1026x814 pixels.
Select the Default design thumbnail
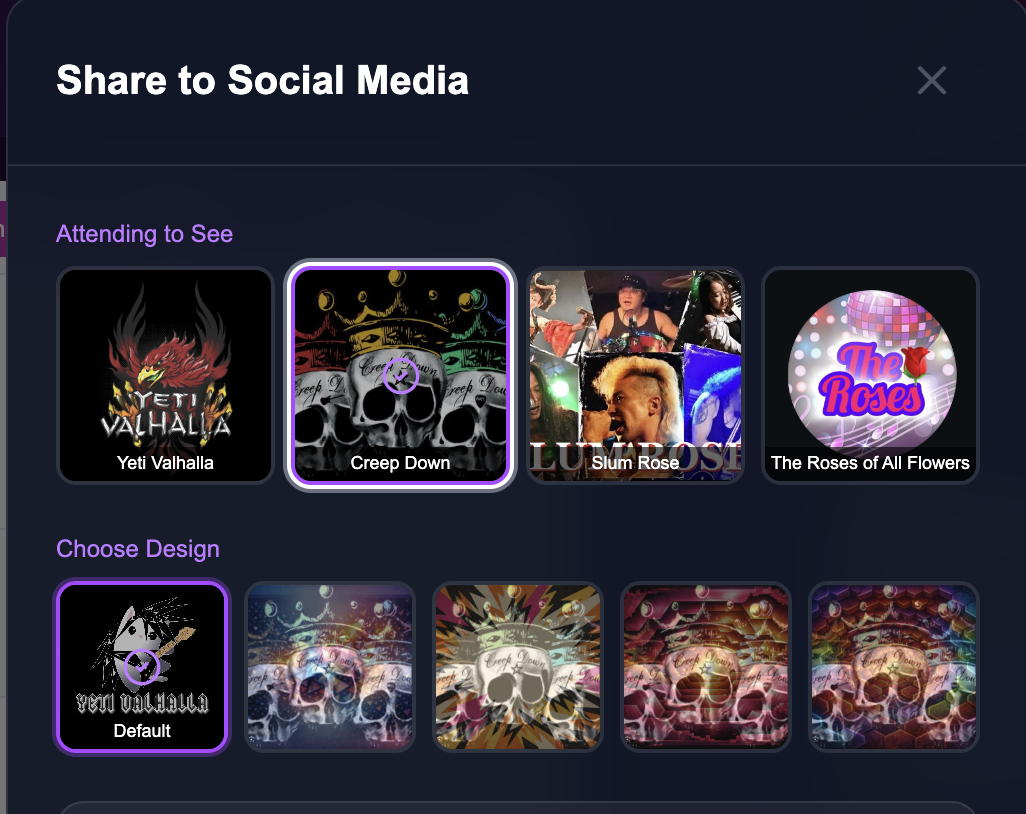(x=142, y=666)
